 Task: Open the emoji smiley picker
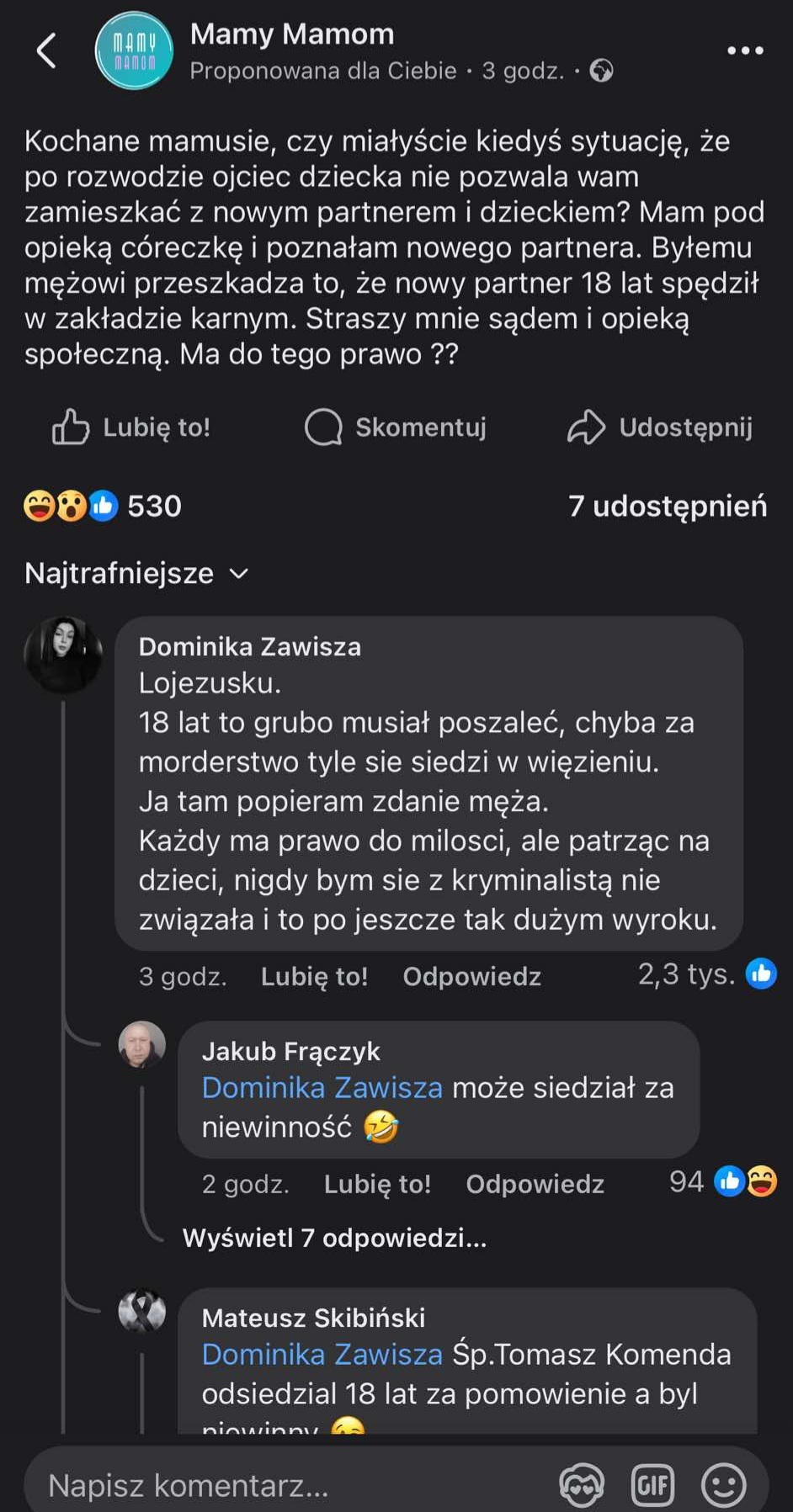[723, 1485]
